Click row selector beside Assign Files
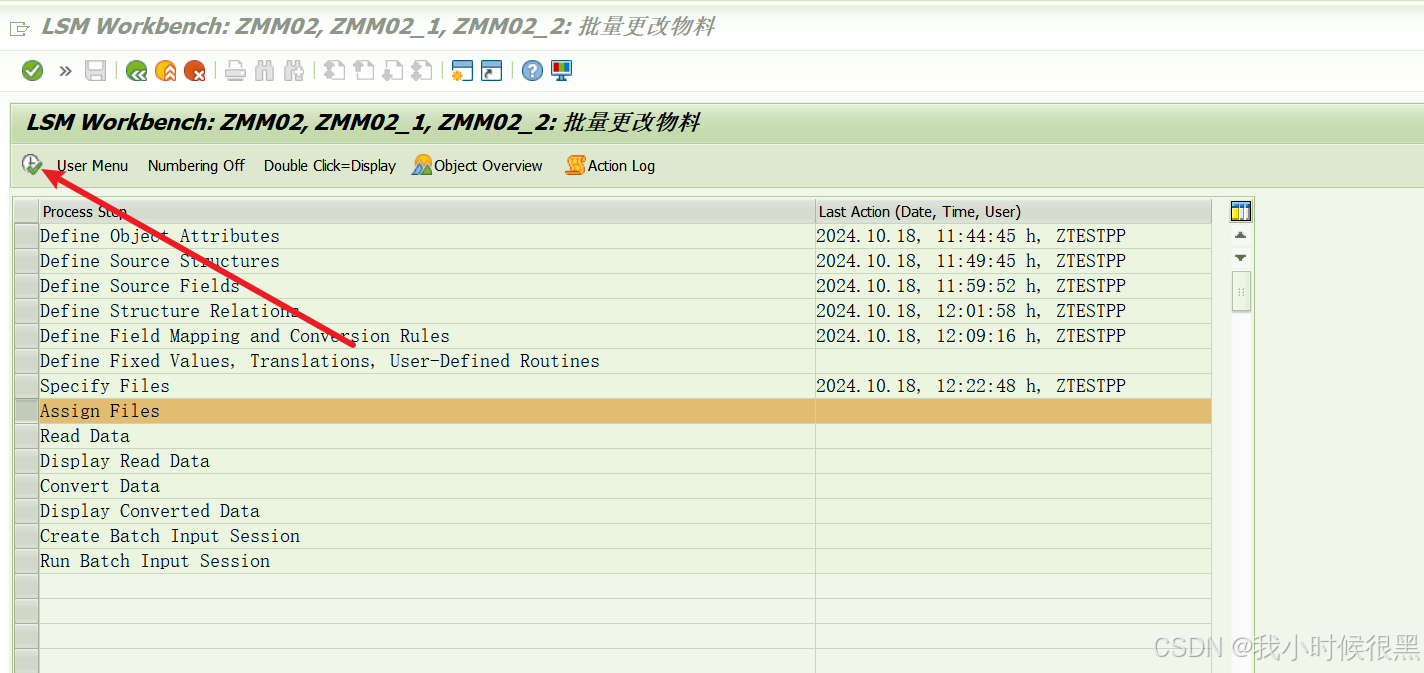The height and width of the screenshot is (673, 1424). click(x=26, y=411)
